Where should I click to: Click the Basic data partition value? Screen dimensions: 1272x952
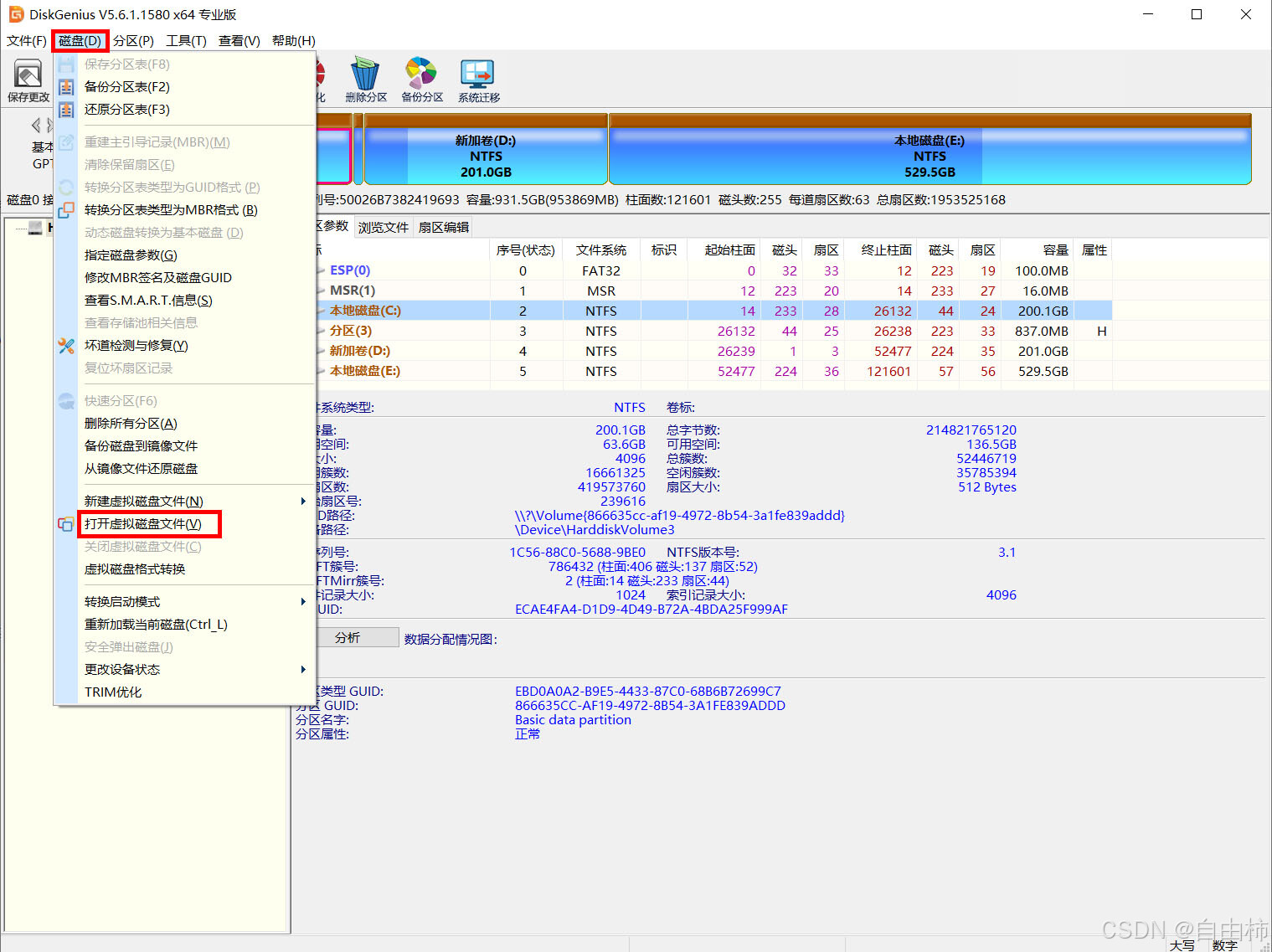[573, 720]
